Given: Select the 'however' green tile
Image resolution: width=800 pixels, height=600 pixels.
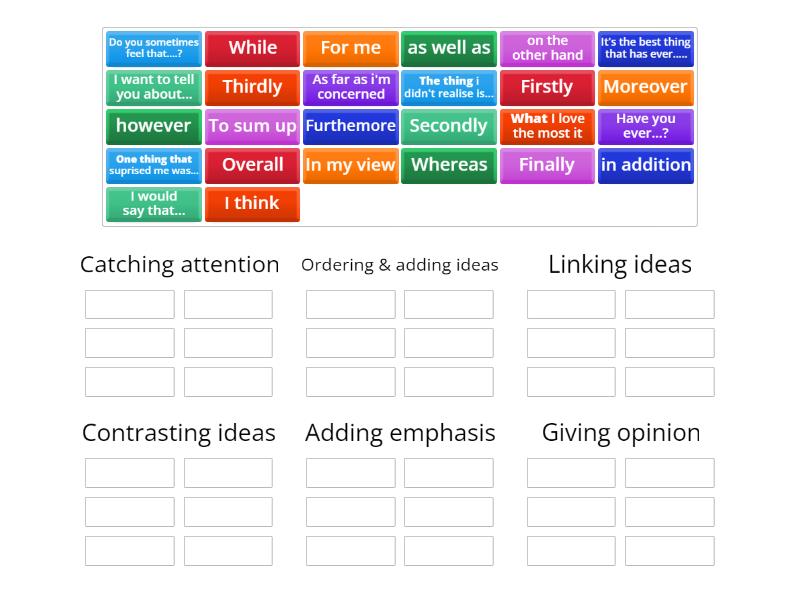Looking at the screenshot, I should coord(154,126).
